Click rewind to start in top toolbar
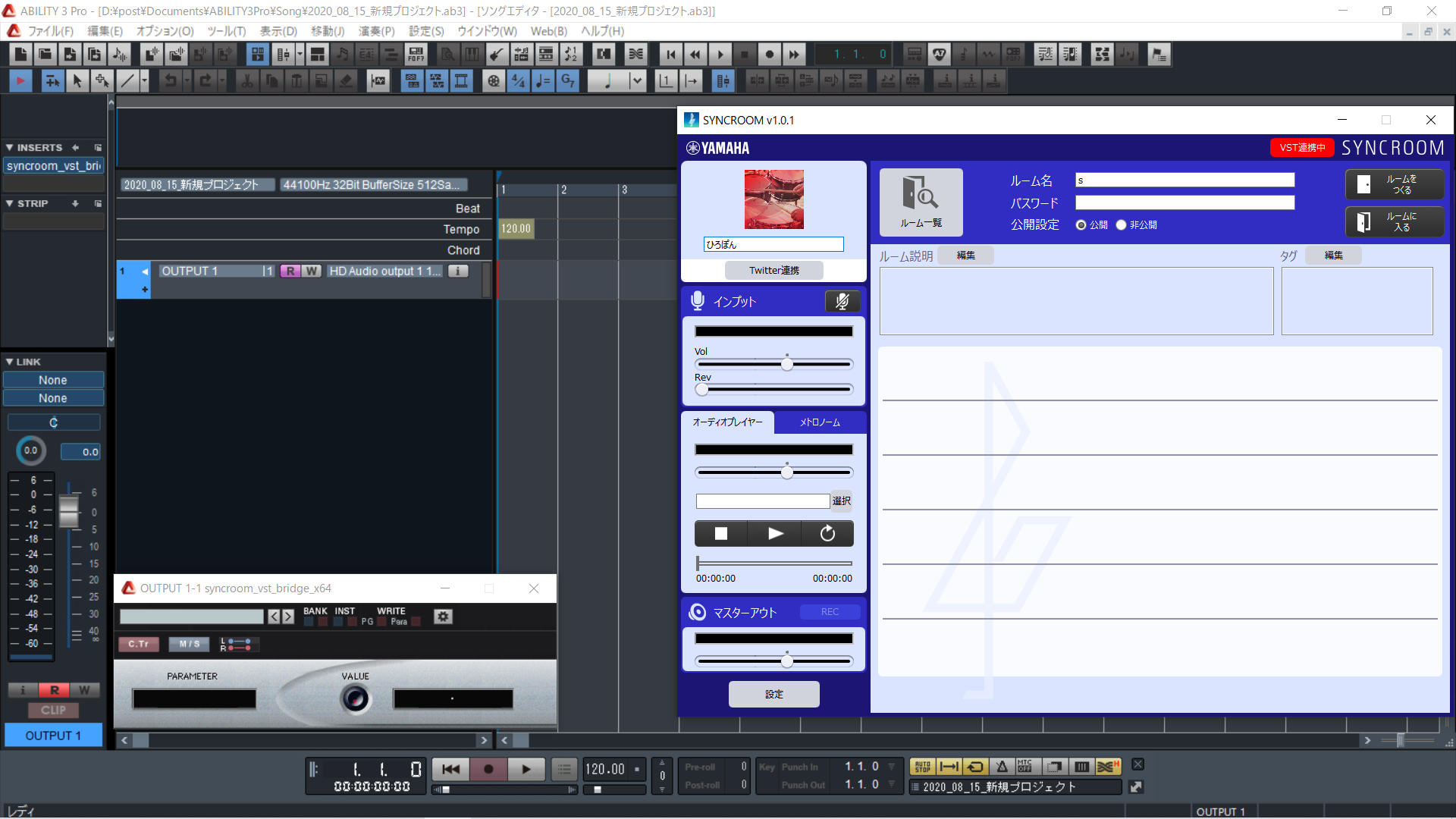 [671, 55]
